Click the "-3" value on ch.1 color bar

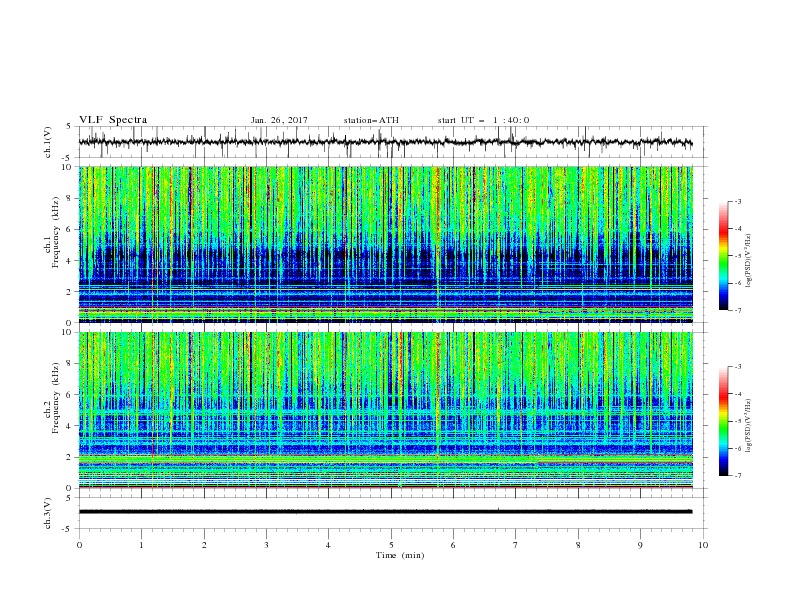point(737,201)
